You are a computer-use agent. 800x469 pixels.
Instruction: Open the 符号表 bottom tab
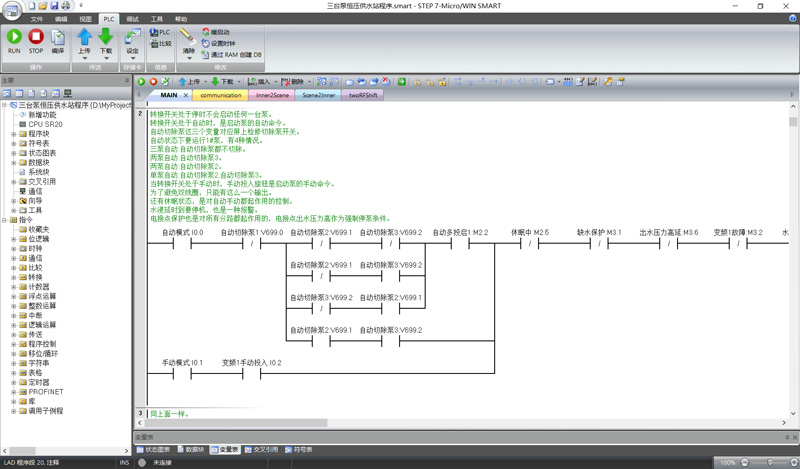tap(299, 450)
